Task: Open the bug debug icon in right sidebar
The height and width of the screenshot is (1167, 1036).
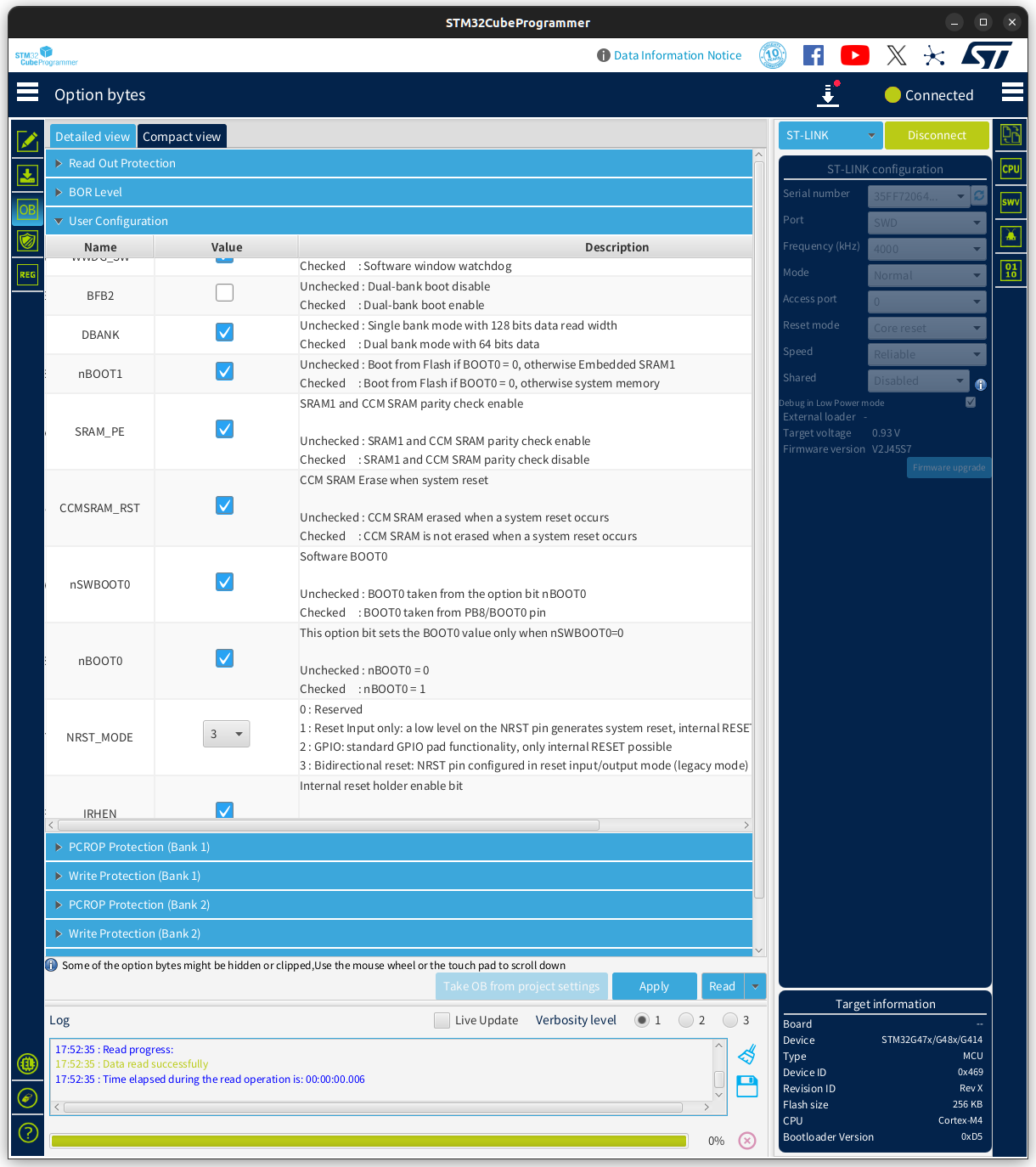Action: [1011, 236]
